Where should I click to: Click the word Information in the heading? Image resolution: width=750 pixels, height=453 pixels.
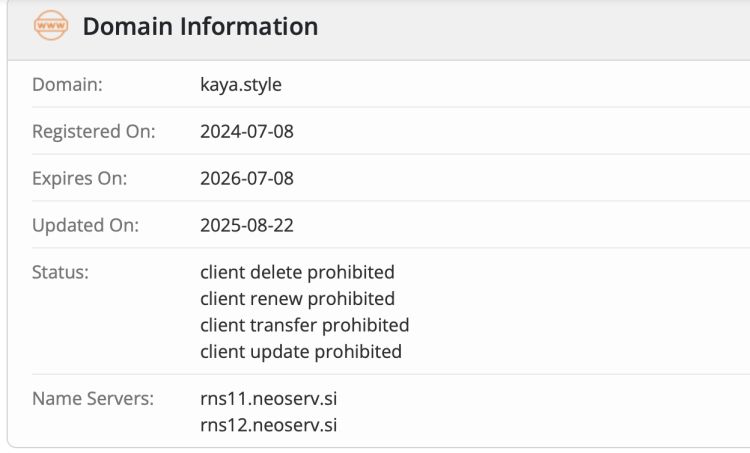pyautogui.click(x=248, y=27)
